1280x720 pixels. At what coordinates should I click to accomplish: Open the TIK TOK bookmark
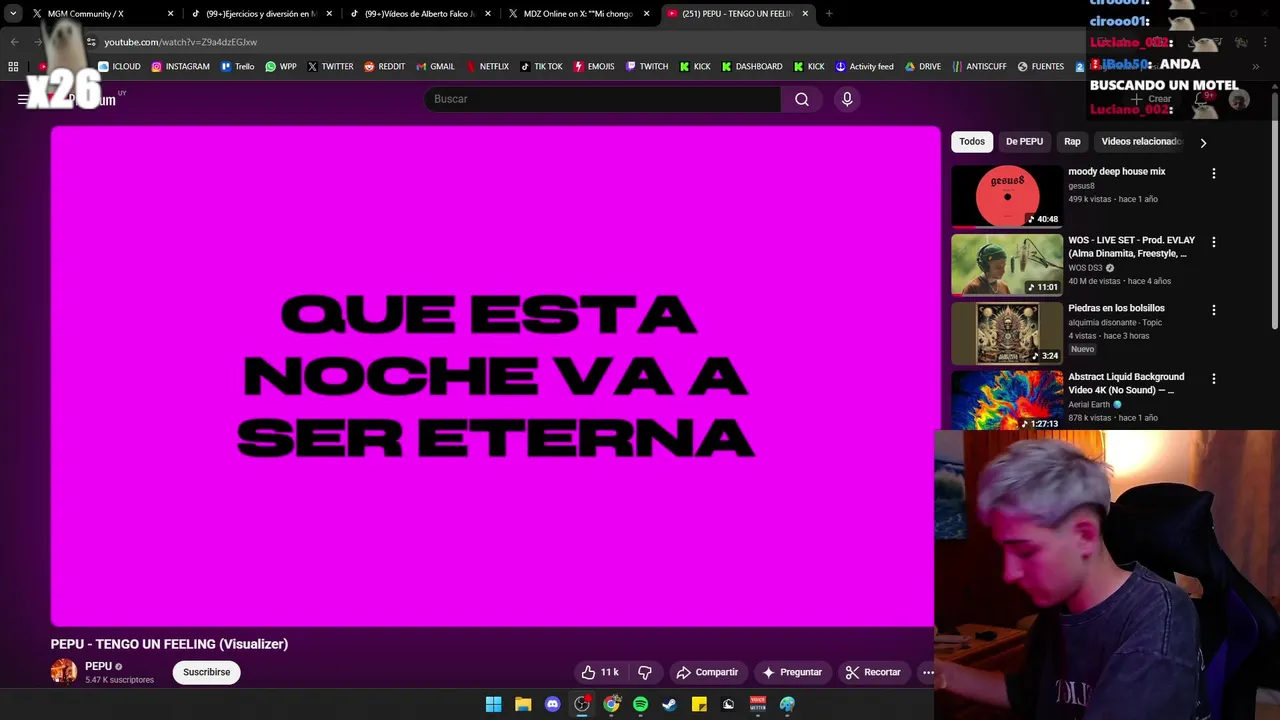[541, 67]
